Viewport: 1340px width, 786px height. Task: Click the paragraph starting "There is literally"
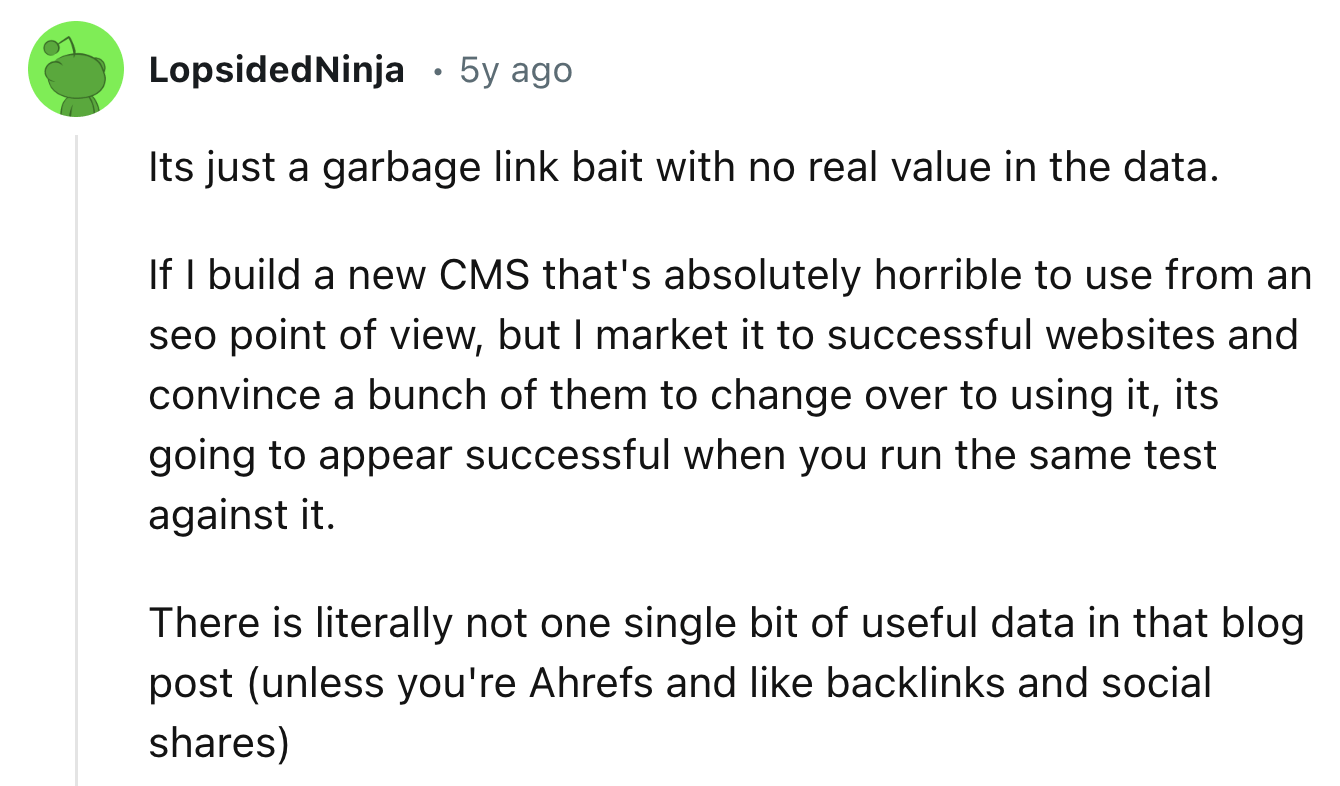[728, 683]
